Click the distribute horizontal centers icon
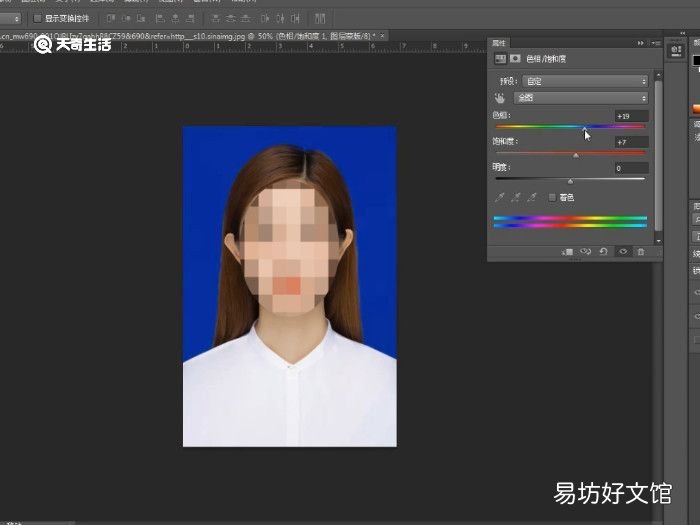 tap(280, 18)
